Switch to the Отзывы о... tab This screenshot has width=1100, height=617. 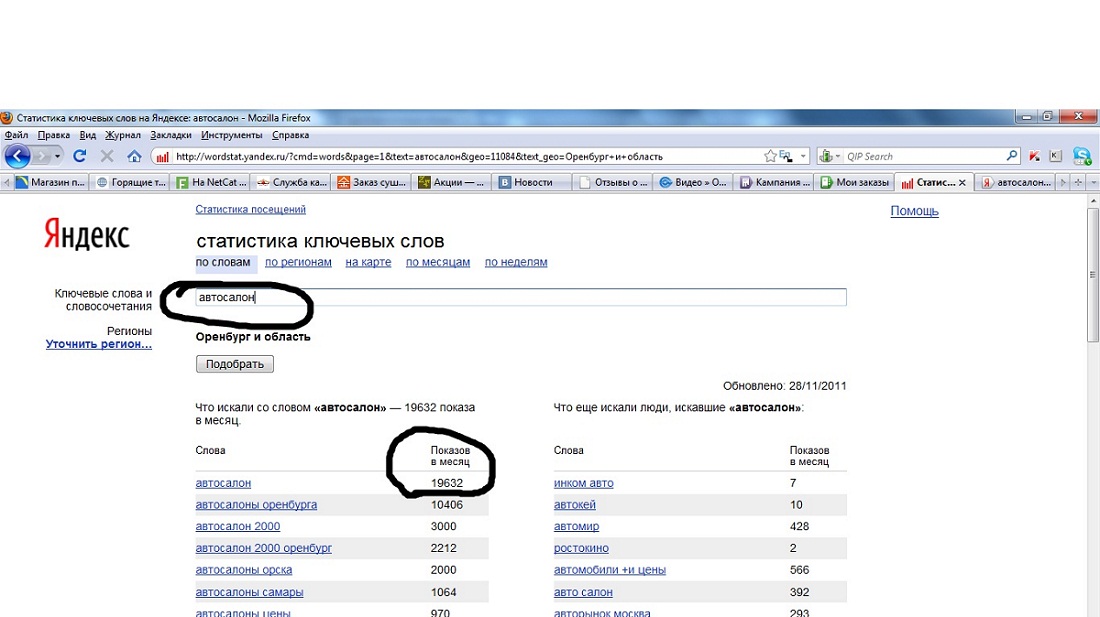pos(613,182)
